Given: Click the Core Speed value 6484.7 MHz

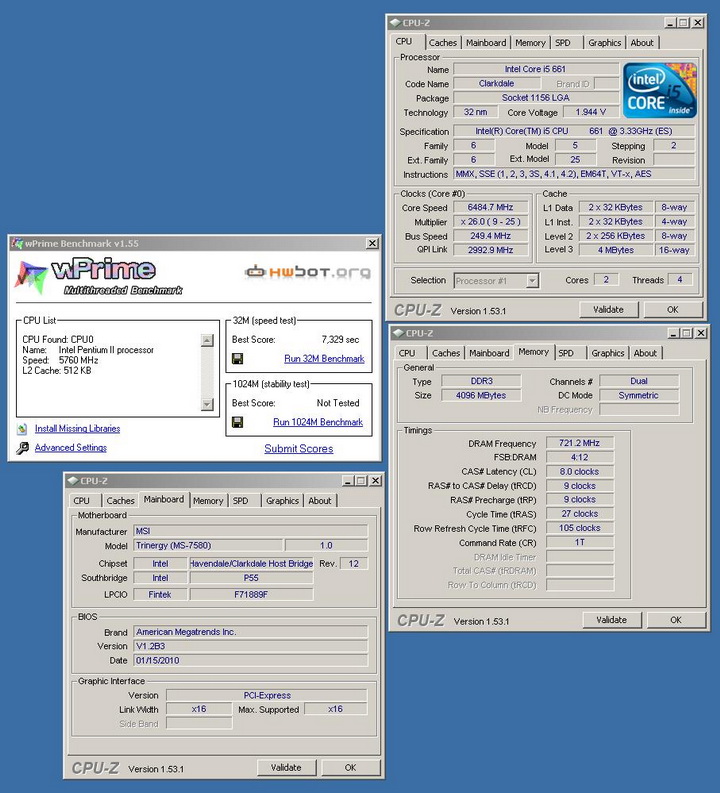Looking at the screenshot, I should (x=490, y=207).
